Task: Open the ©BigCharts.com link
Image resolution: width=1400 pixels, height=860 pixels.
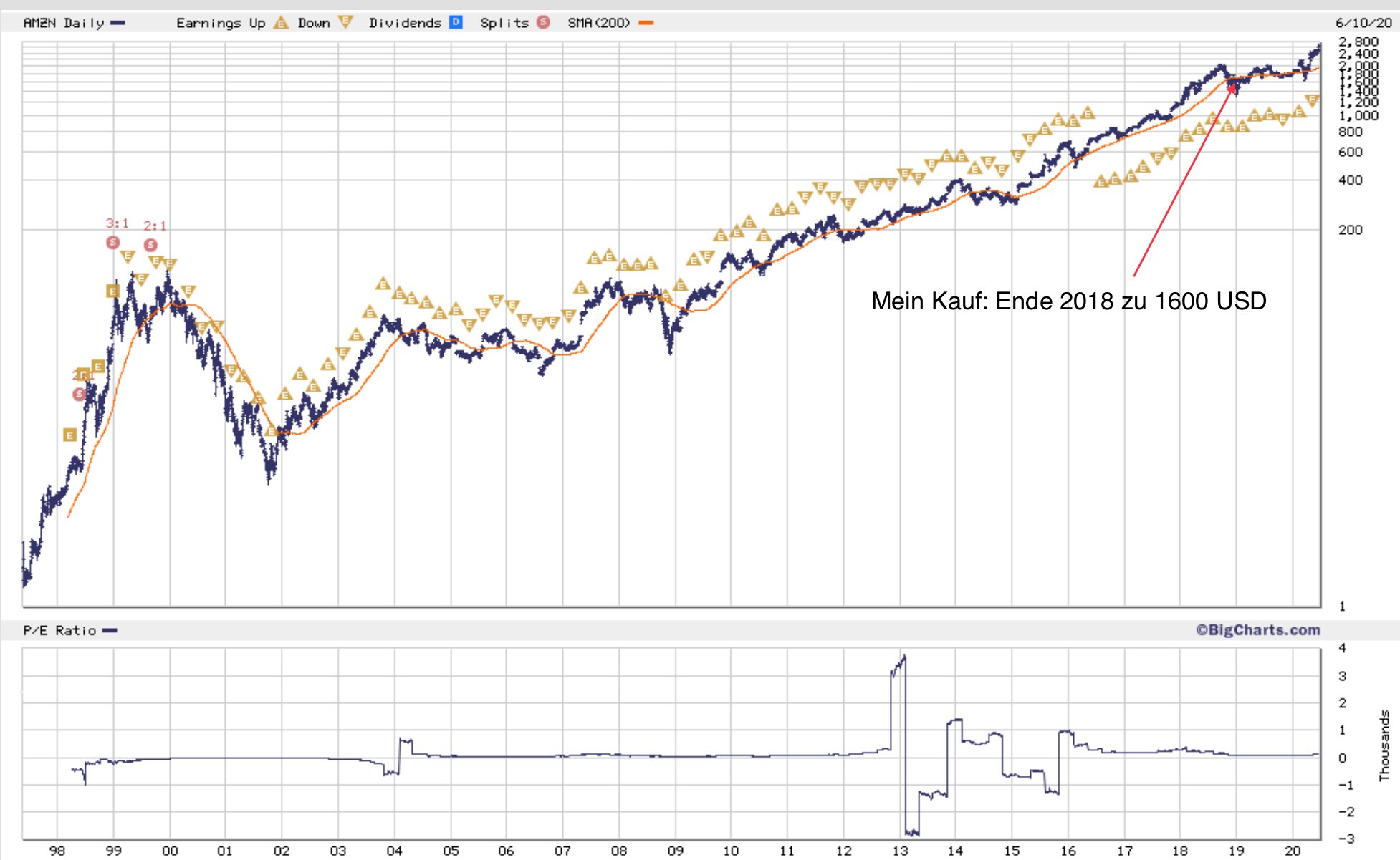Action: (x=1257, y=630)
